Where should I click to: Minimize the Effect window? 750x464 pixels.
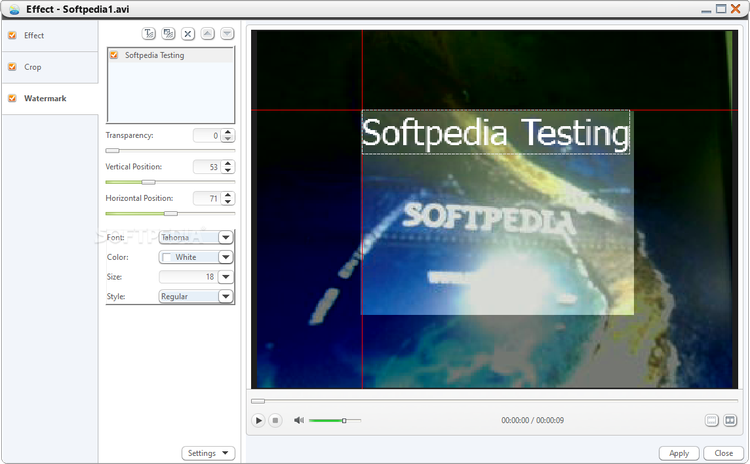click(x=706, y=11)
